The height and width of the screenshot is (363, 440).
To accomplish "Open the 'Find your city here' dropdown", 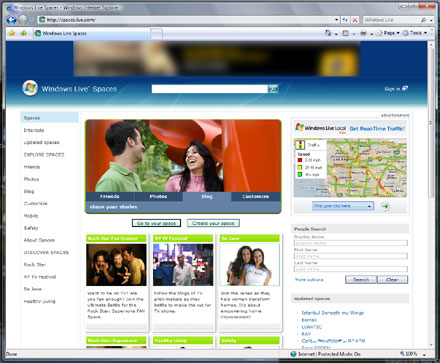I will pos(343,206).
